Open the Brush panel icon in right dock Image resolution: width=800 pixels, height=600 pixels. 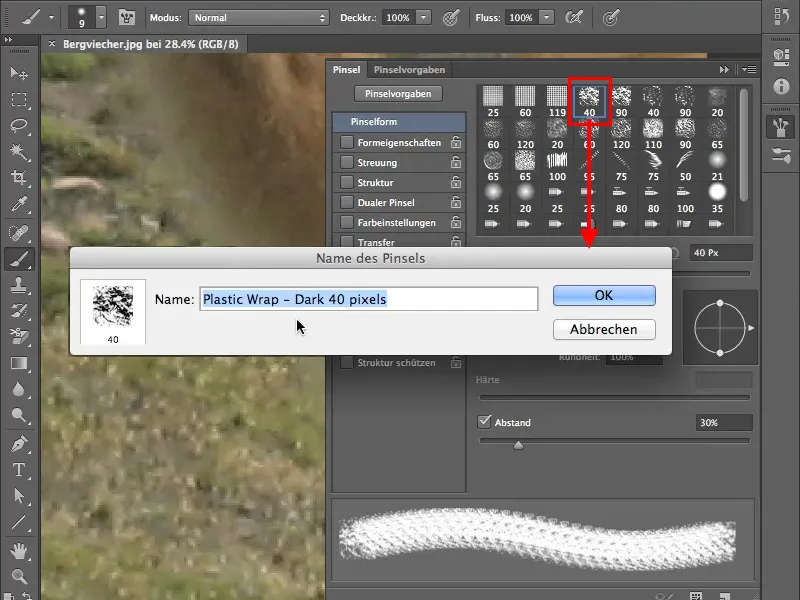(781, 127)
